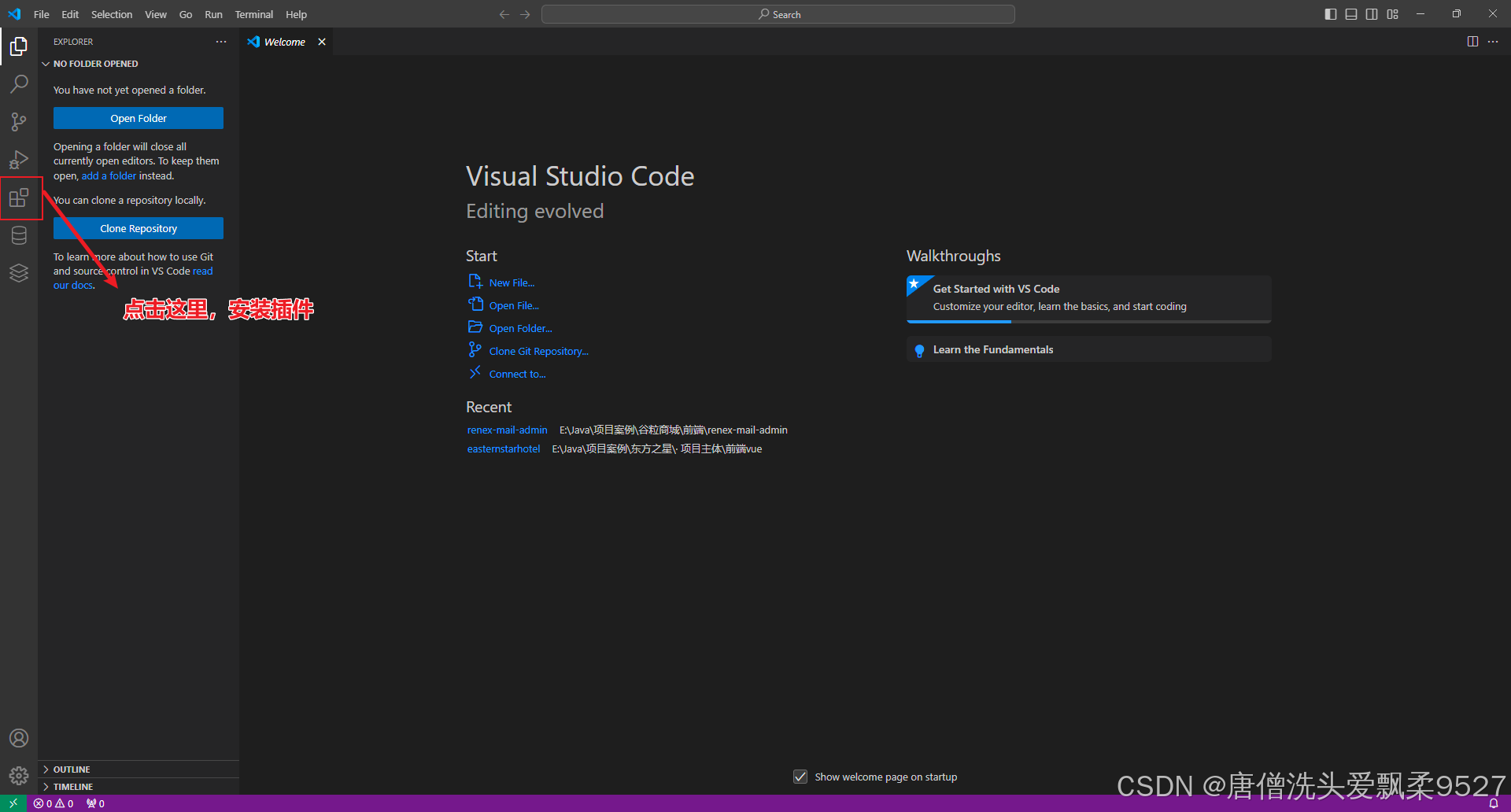The height and width of the screenshot is (812, 1511).
Task: Open the database icon in activity bar
Action: click(x=19, y=235)
